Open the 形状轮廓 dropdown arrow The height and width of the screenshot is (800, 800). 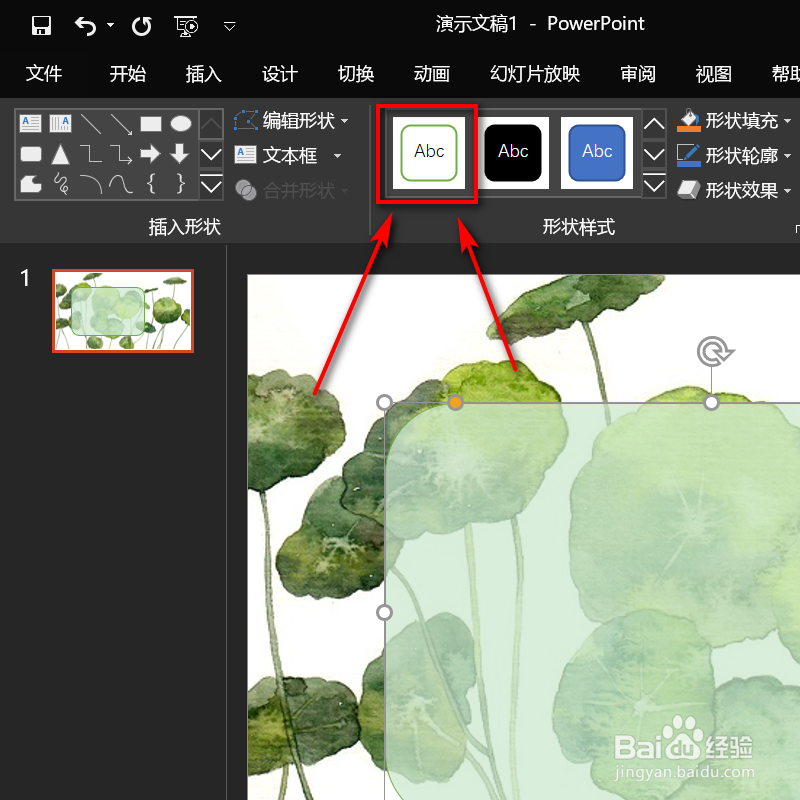pyautogui.click(x=787, y=156)
